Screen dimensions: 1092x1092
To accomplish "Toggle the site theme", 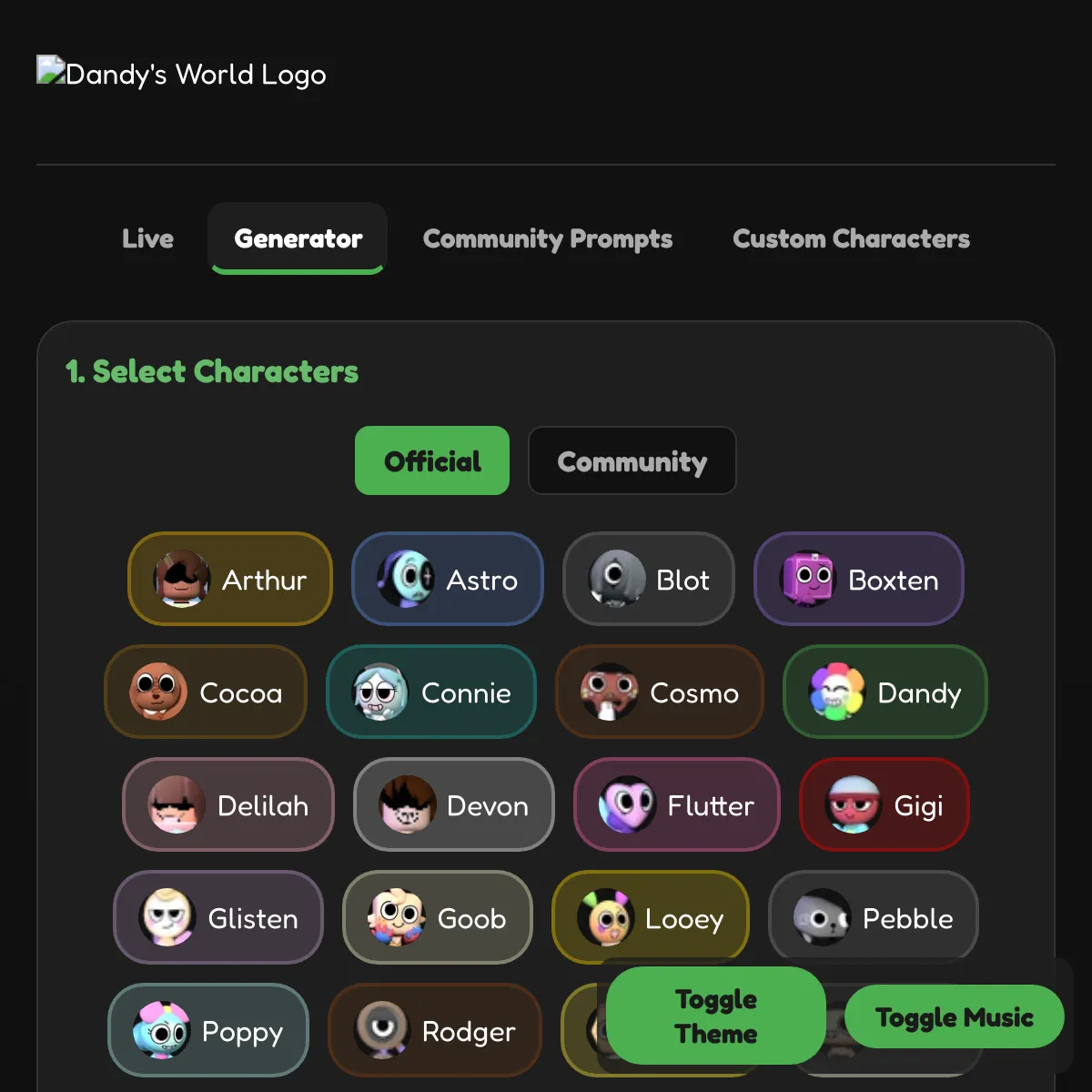I will [x=716, y=1016].
